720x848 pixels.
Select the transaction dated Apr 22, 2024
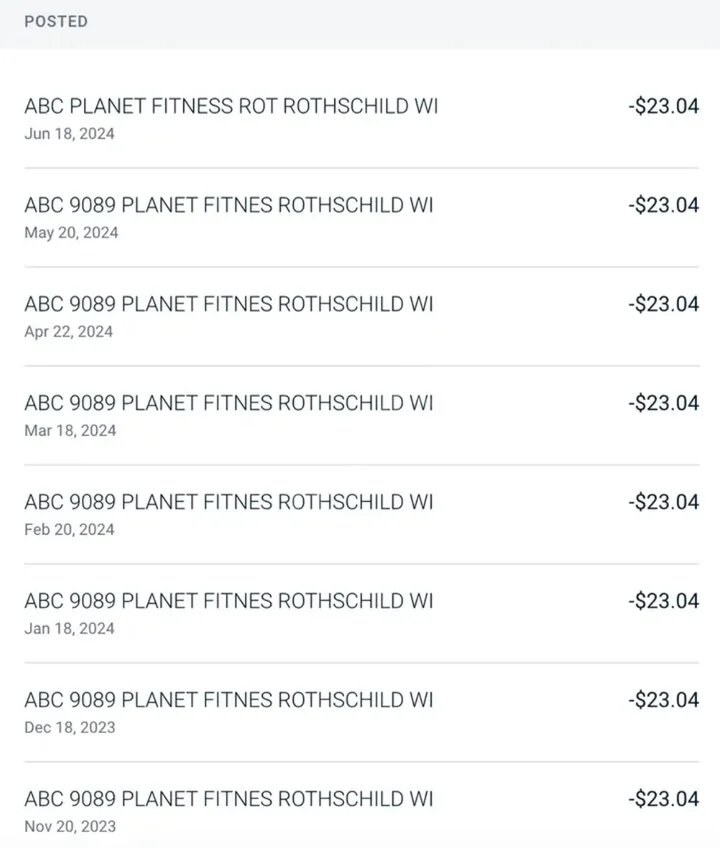pyautogui.click(x=360, y=317)
